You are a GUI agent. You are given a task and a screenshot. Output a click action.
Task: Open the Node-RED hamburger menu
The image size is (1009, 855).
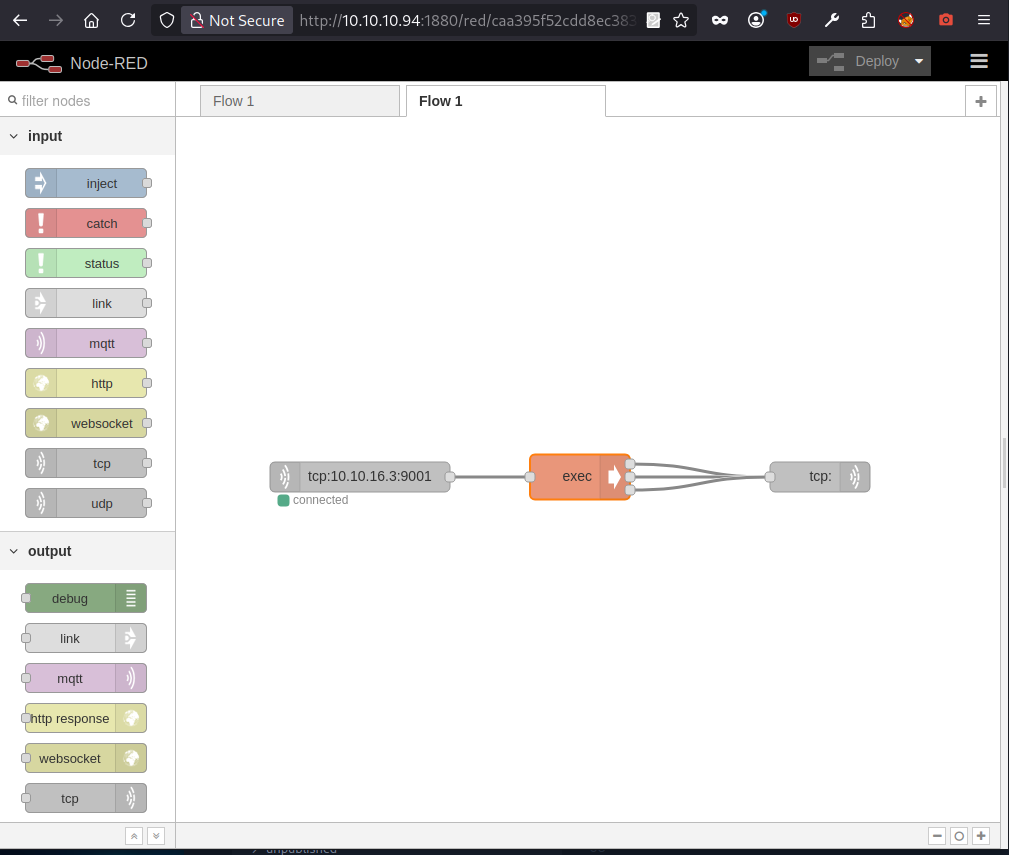[979, 61]
